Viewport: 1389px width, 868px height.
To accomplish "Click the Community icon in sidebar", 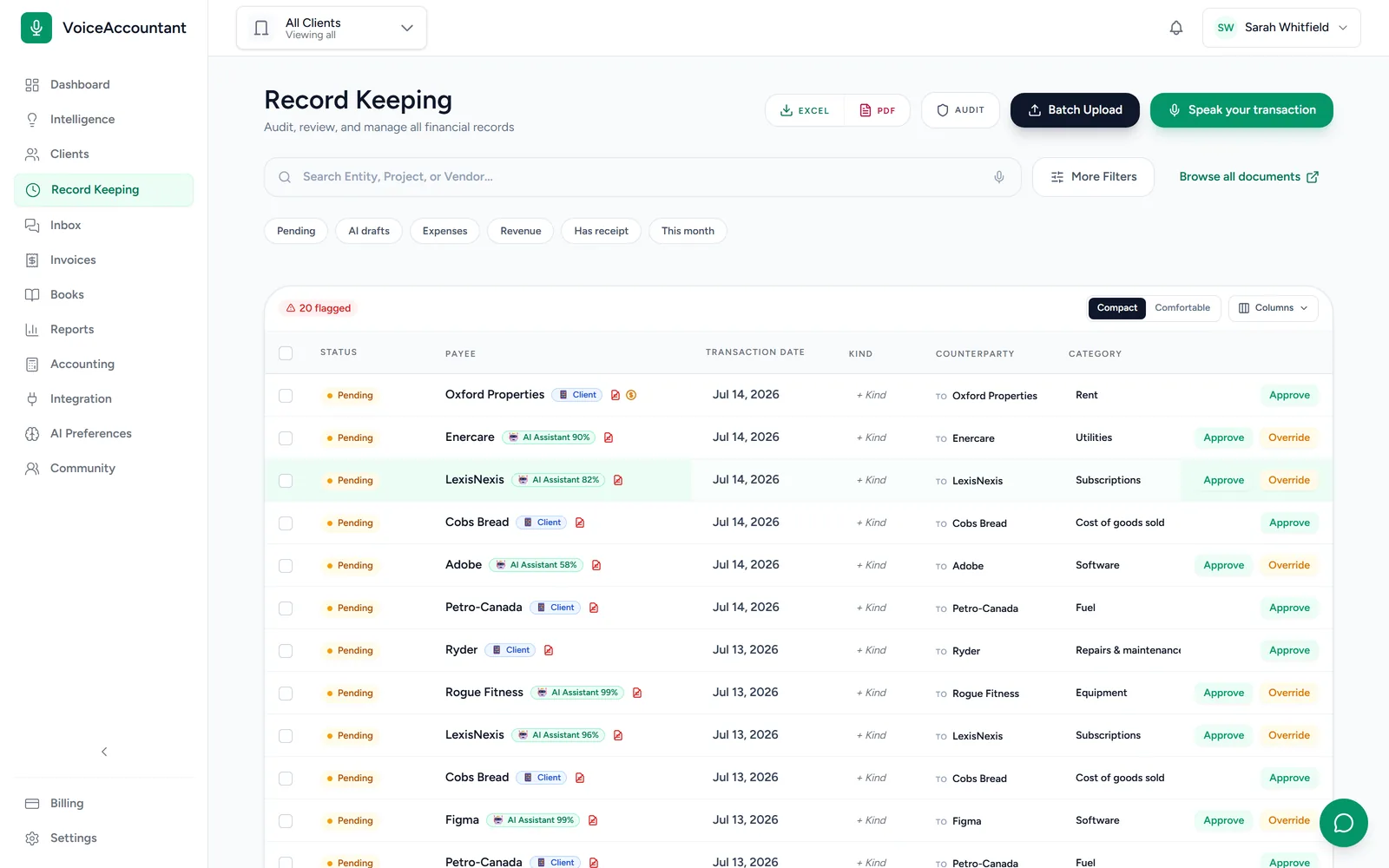I will pyautogui.click(x=32, y=469).
